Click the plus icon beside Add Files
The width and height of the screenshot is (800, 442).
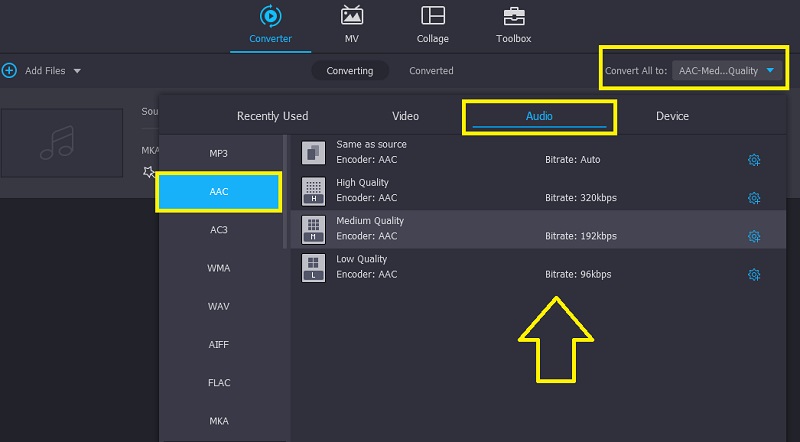click(x=10, y=71)
